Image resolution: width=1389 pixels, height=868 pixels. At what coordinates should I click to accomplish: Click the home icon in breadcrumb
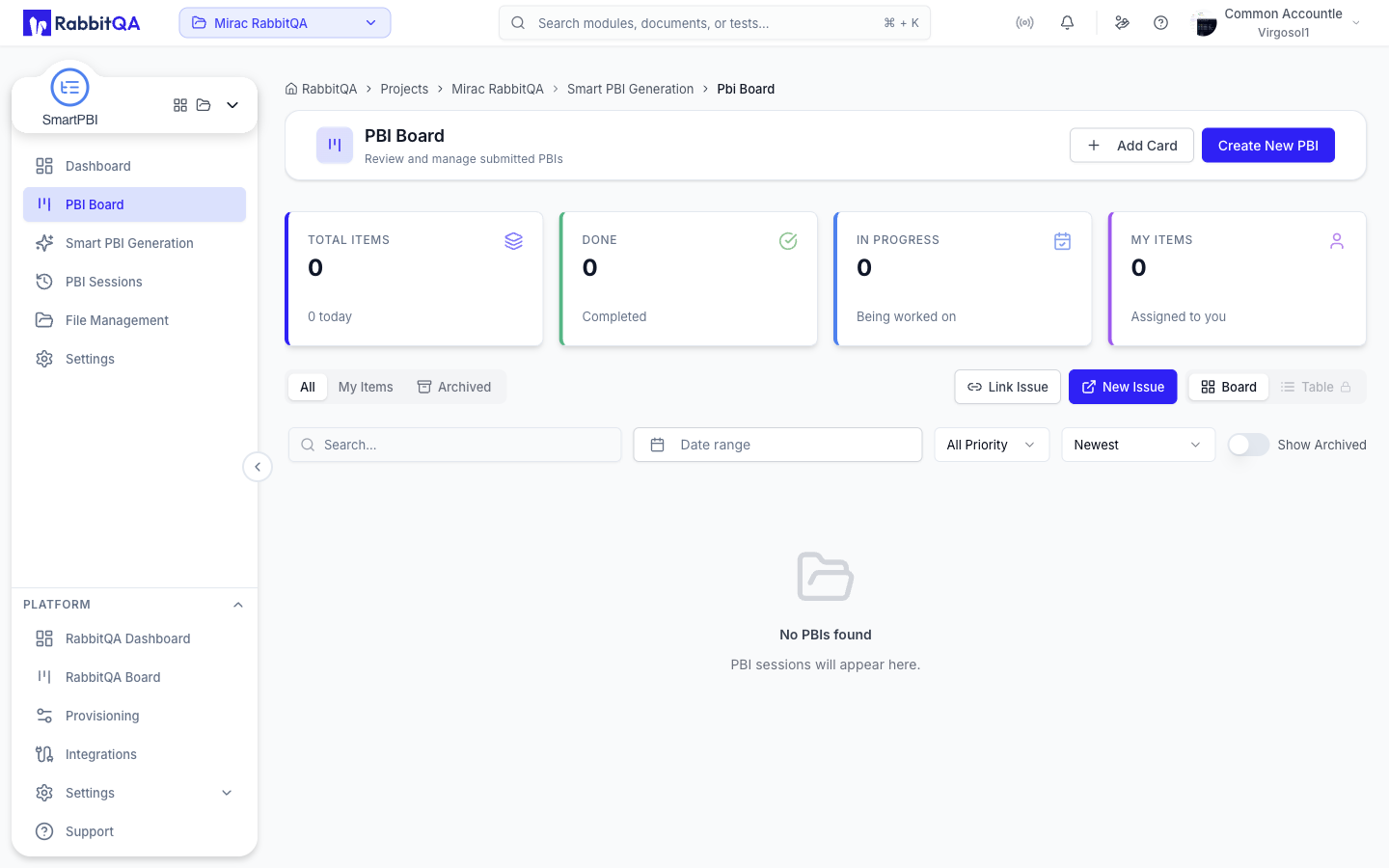291,89
